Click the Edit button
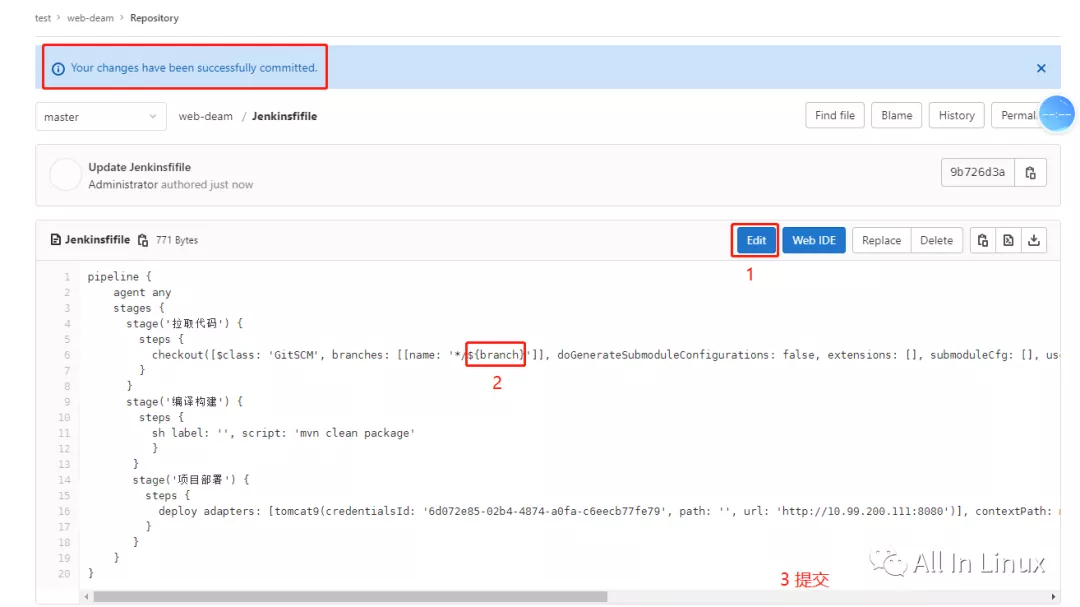The height and width of the screenshot is (607, 1080). click(x=755, y=240)
